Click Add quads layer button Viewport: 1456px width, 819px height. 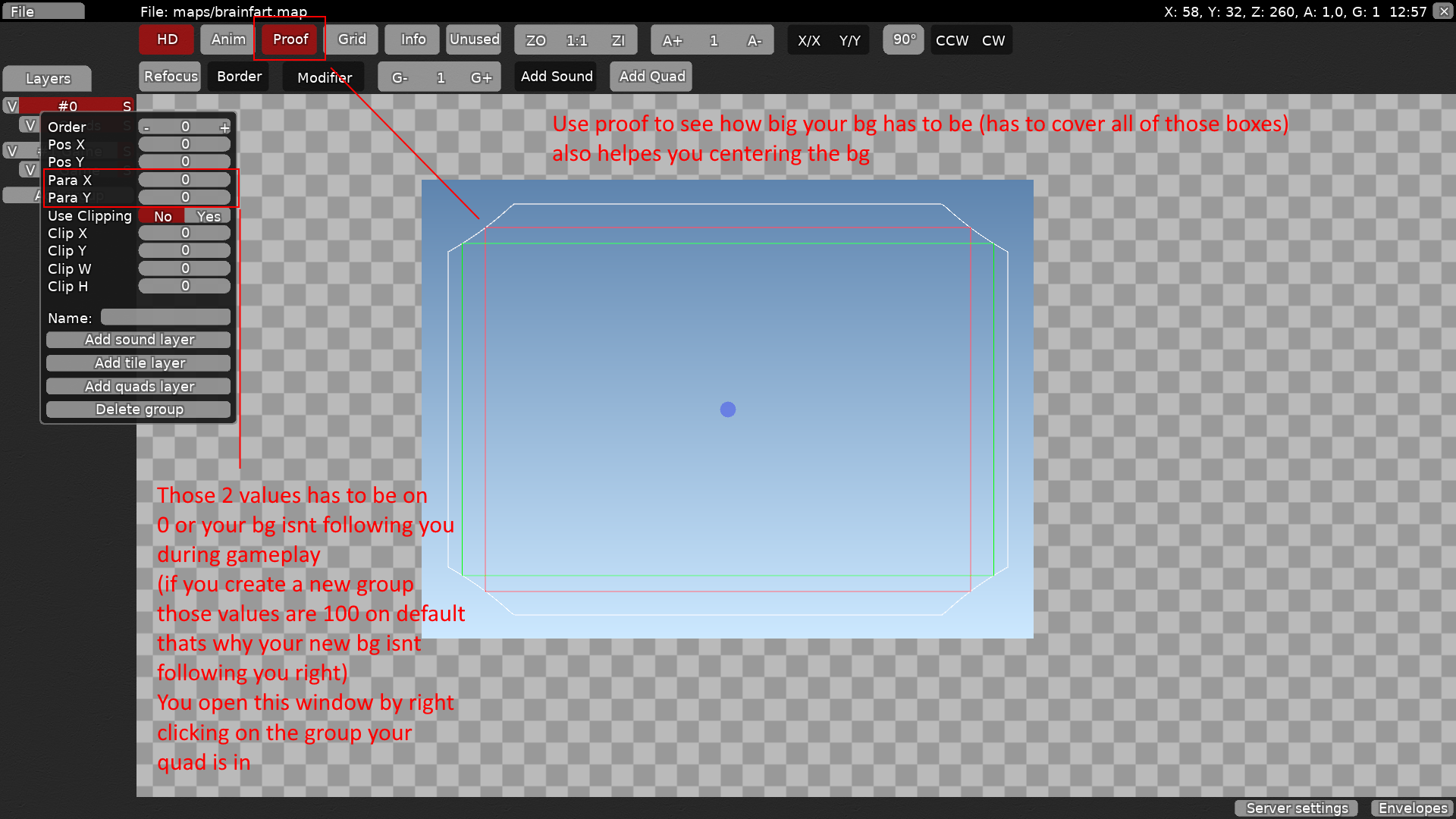pos(139,386)
